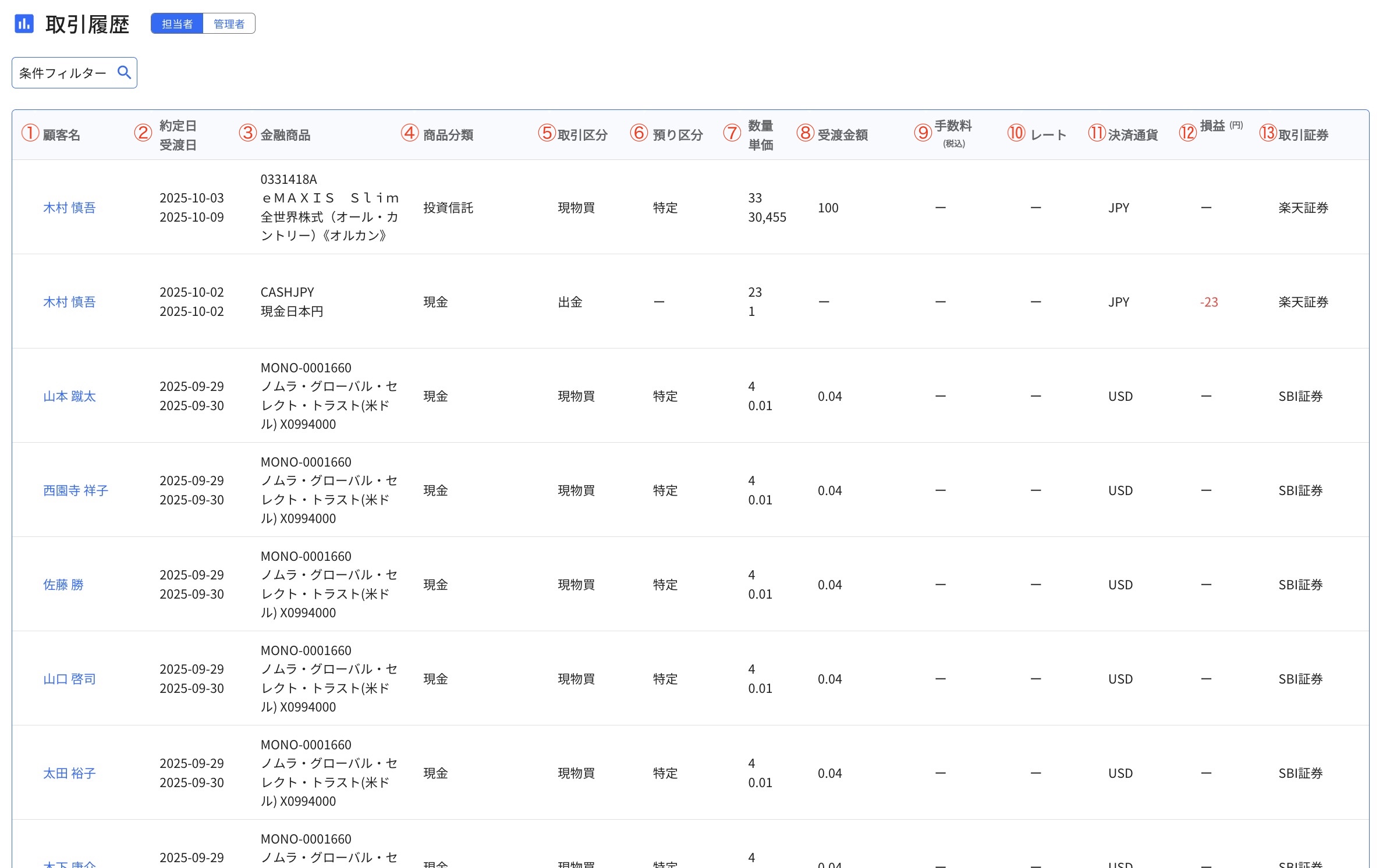Click the bar chart icon beside 取引履歴

24,24
